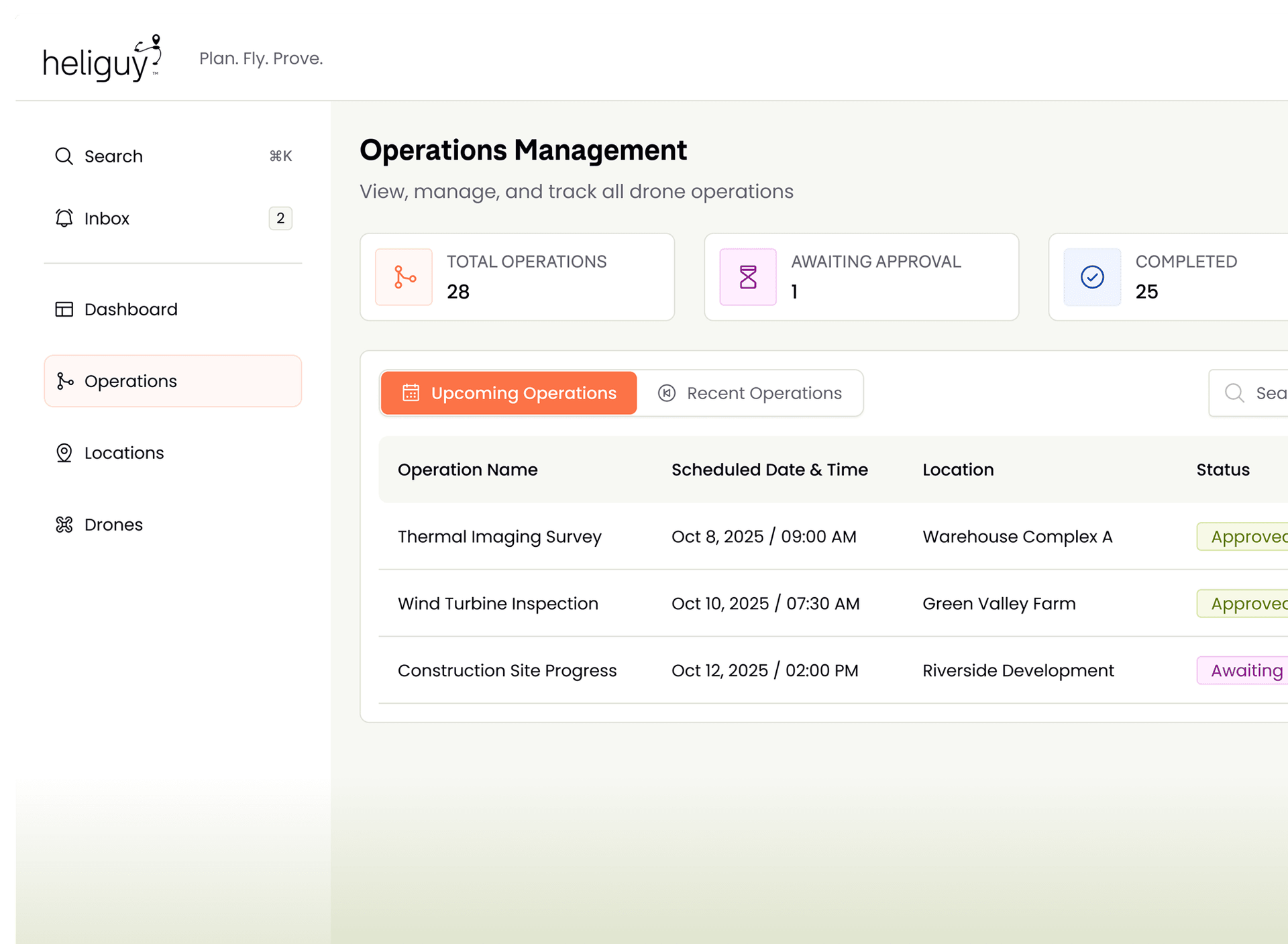Sort by Scheduled Date & Time column

[x=769, y=470]
